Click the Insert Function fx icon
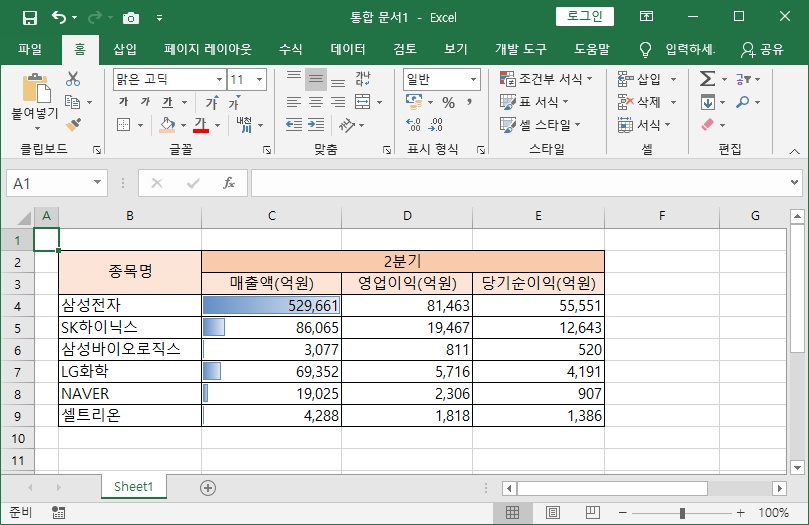The width and height of the screenshot is (809, 525). coord(229,183)
